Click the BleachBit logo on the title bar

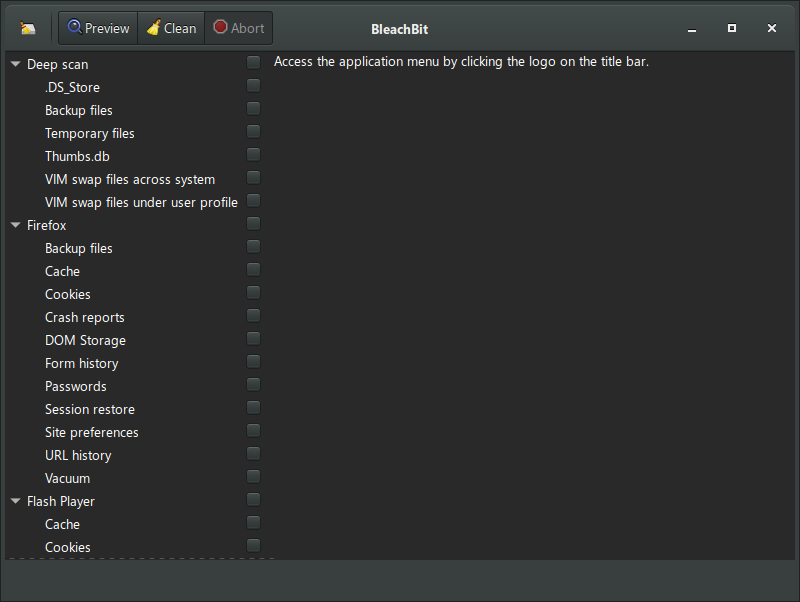[27, 28]
